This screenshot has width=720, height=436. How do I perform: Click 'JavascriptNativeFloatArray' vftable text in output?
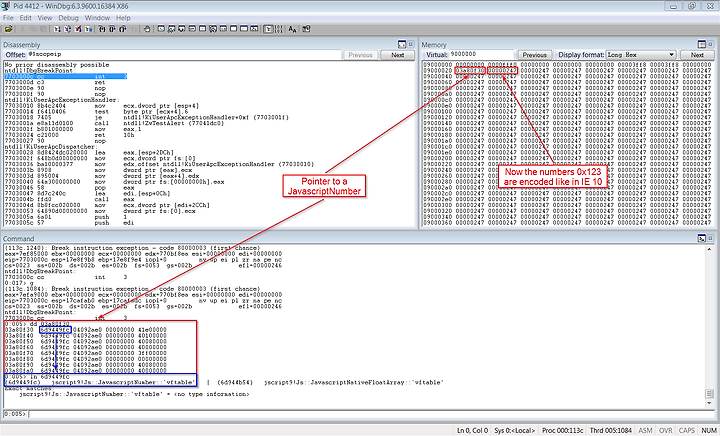[x=354, y=382]
